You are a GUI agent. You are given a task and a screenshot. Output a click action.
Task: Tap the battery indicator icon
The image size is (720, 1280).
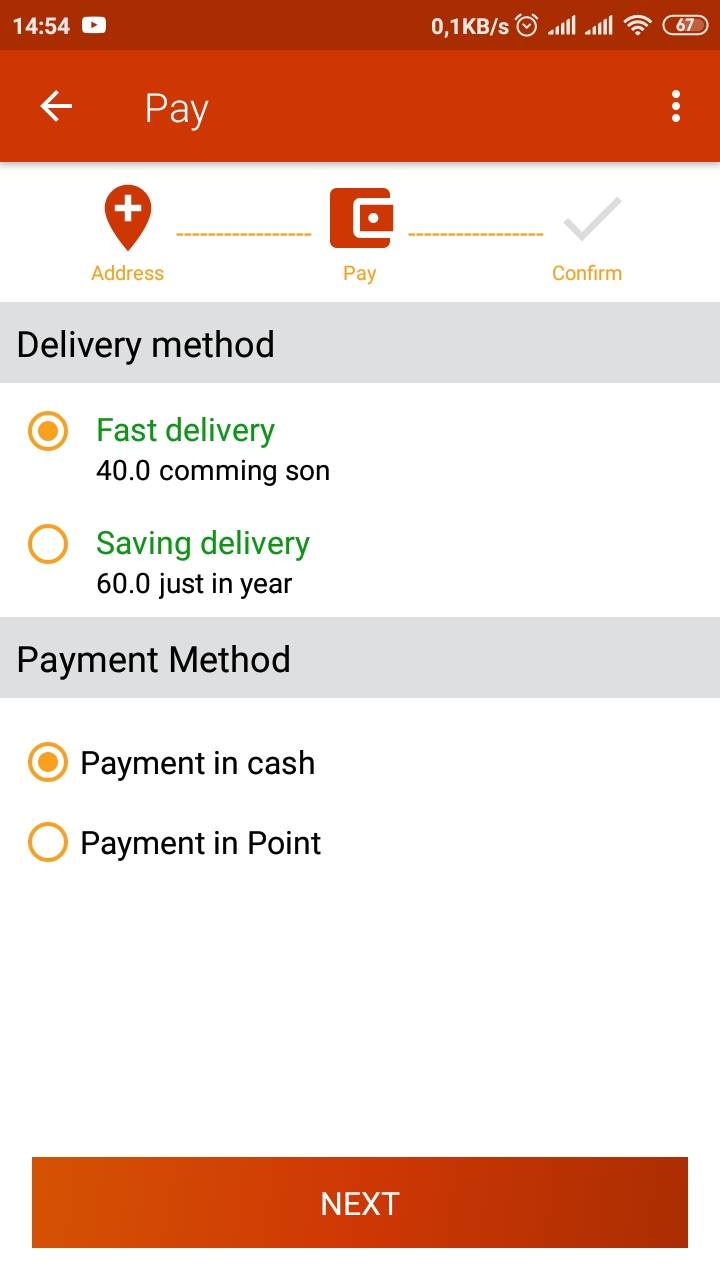pos(685,26)
